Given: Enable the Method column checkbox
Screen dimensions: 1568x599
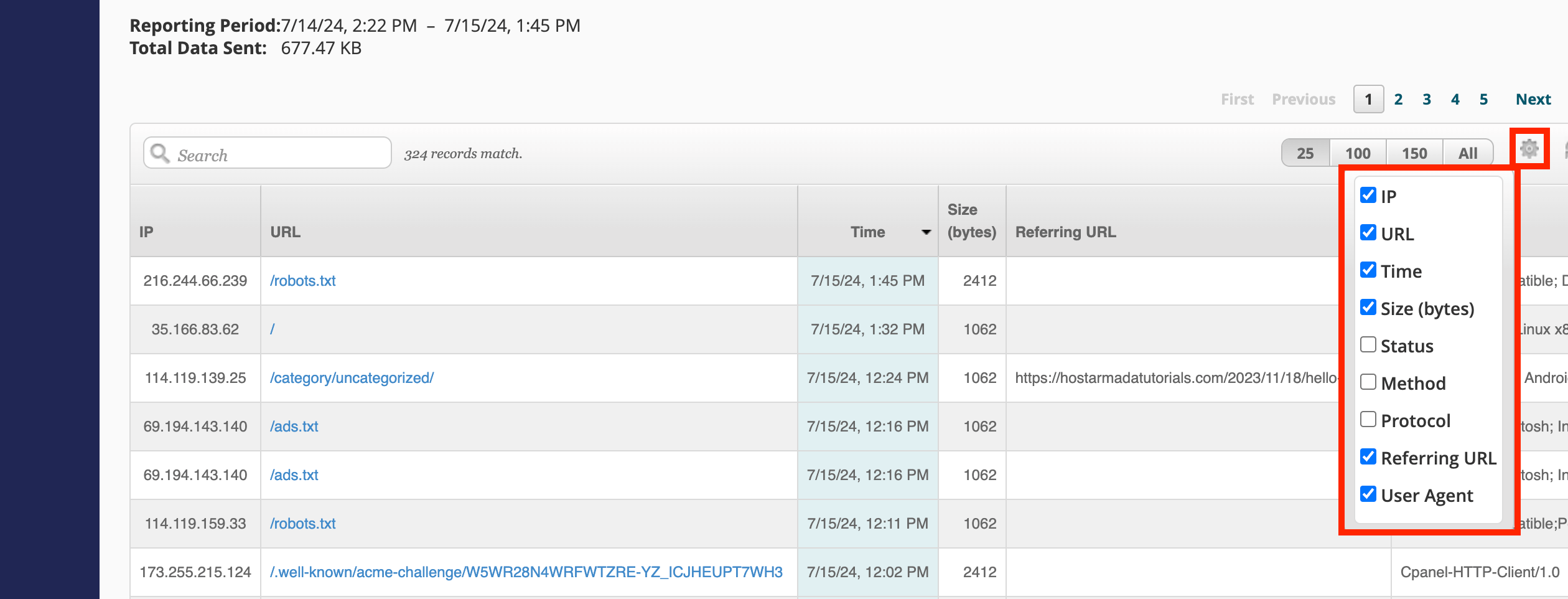Looking at the screenshot, I should (x=1368, y=382).
